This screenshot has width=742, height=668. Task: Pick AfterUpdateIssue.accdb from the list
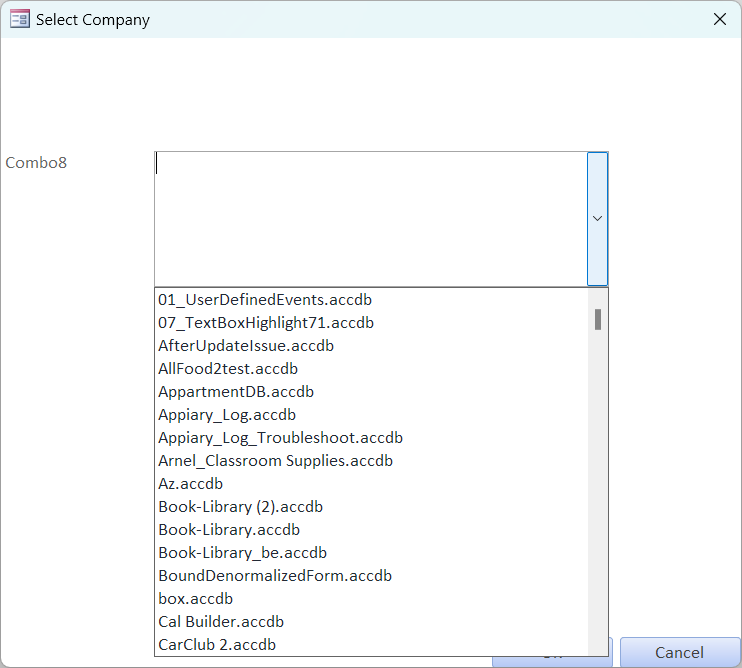[245, 345]
